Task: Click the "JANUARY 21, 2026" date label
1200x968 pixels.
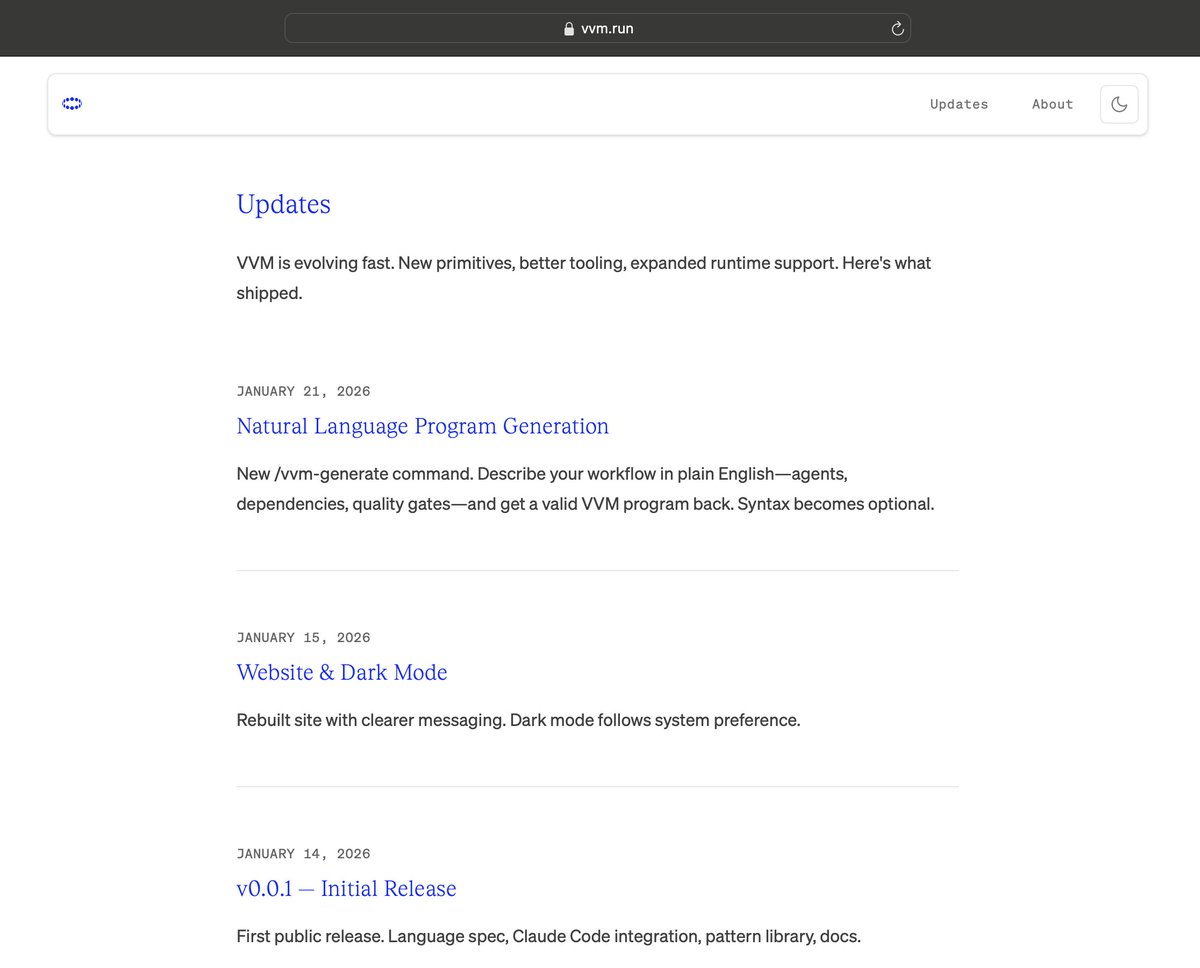Action: click(303, 391)
